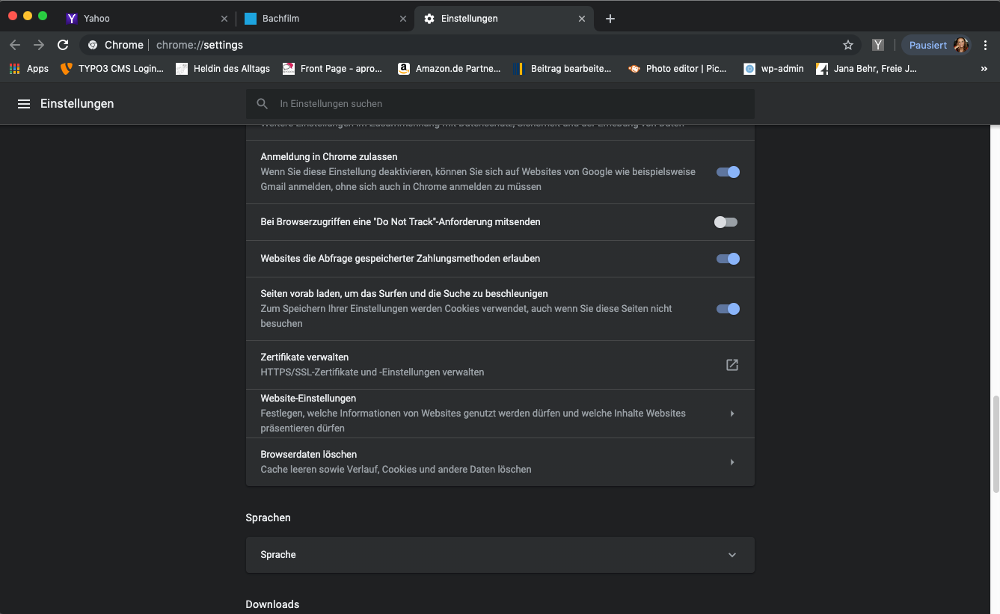Expand the Sprache section chevron
This screenshot has width=1000, height=614.
coord(732,555)
